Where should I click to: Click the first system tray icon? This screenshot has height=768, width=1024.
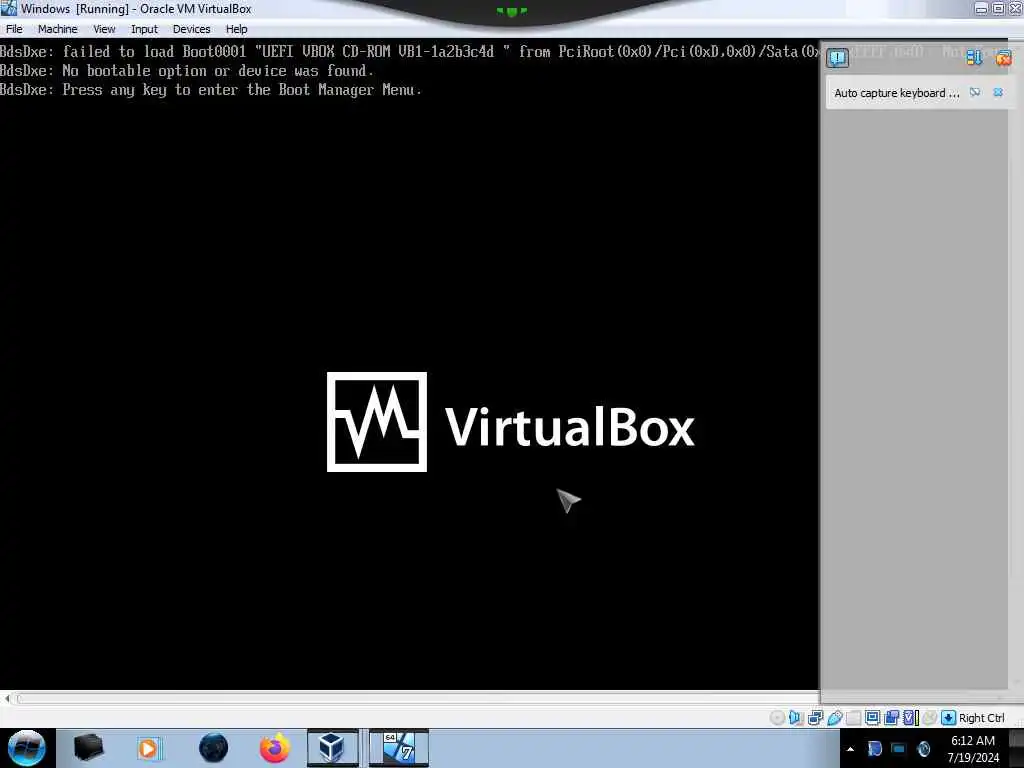coord(874,749)
